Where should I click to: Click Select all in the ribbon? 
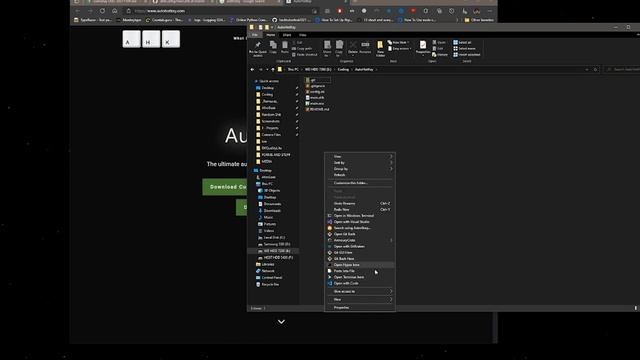click(462, 42)
